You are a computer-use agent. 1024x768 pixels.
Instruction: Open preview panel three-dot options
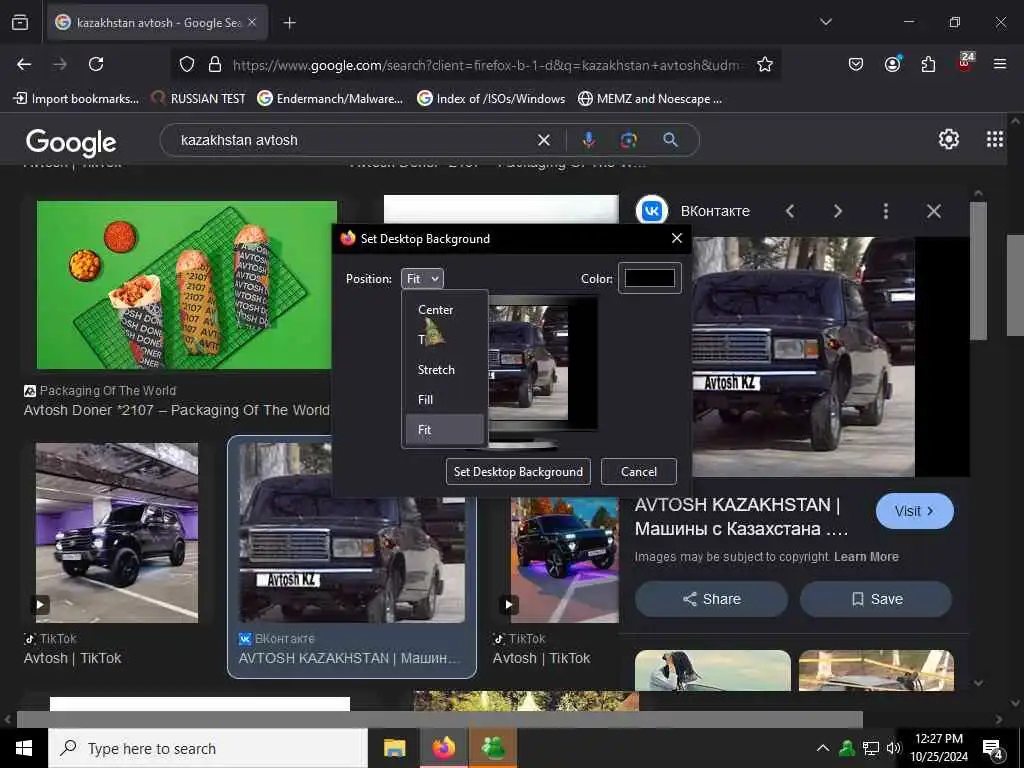[886, 211]
